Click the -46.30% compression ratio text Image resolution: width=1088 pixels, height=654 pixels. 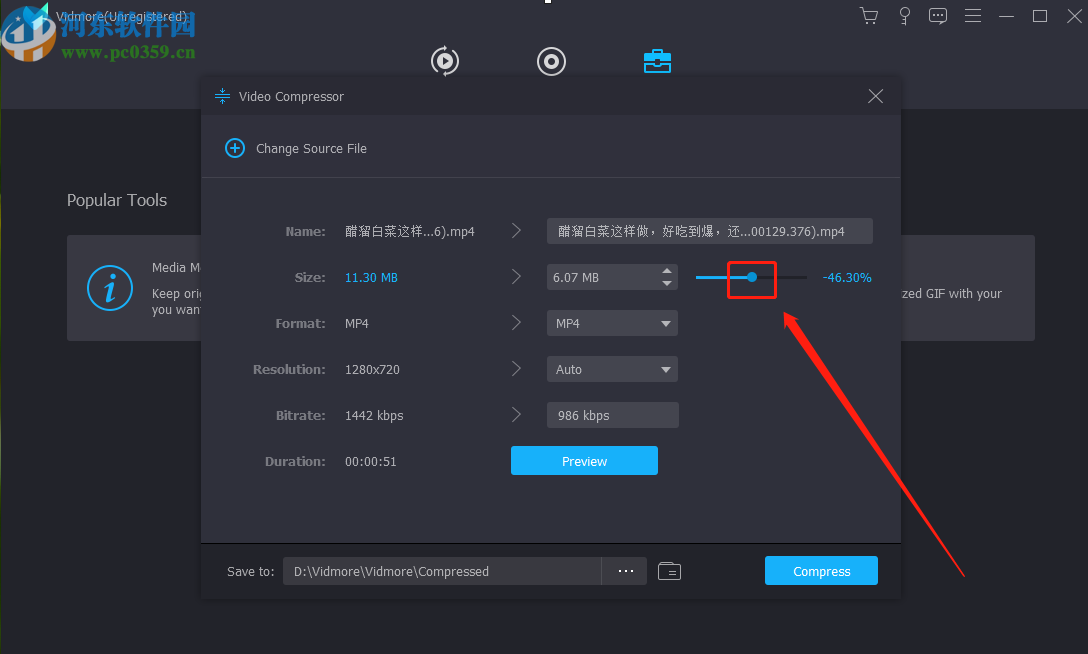pyautogui.click(x=847, y=277)
